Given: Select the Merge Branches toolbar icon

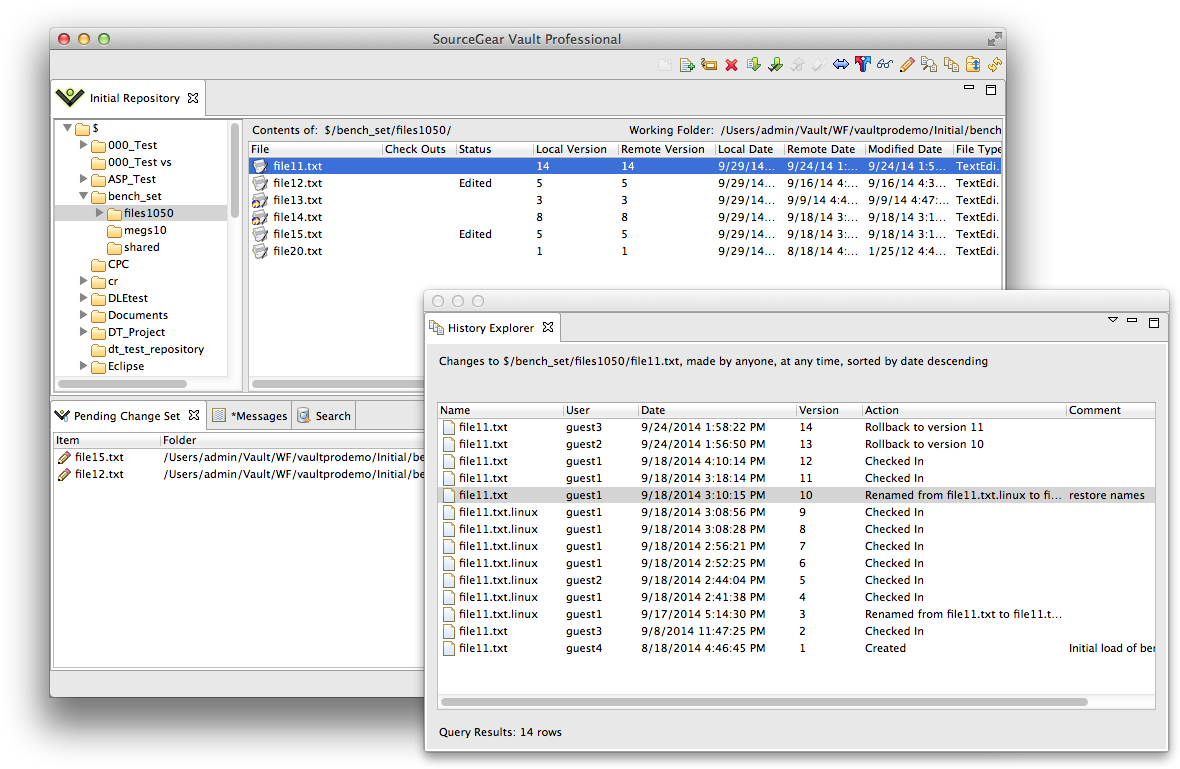Looking at the screenshot, I should 863,64.
